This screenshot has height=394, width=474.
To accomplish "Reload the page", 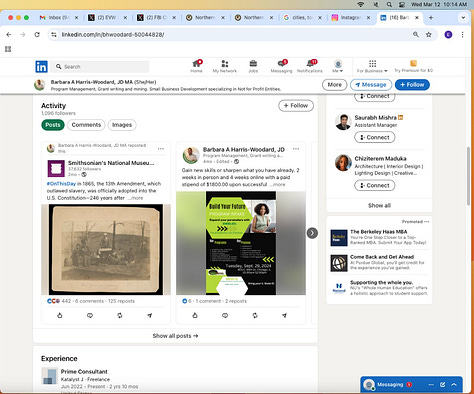I will pos(37,35).
